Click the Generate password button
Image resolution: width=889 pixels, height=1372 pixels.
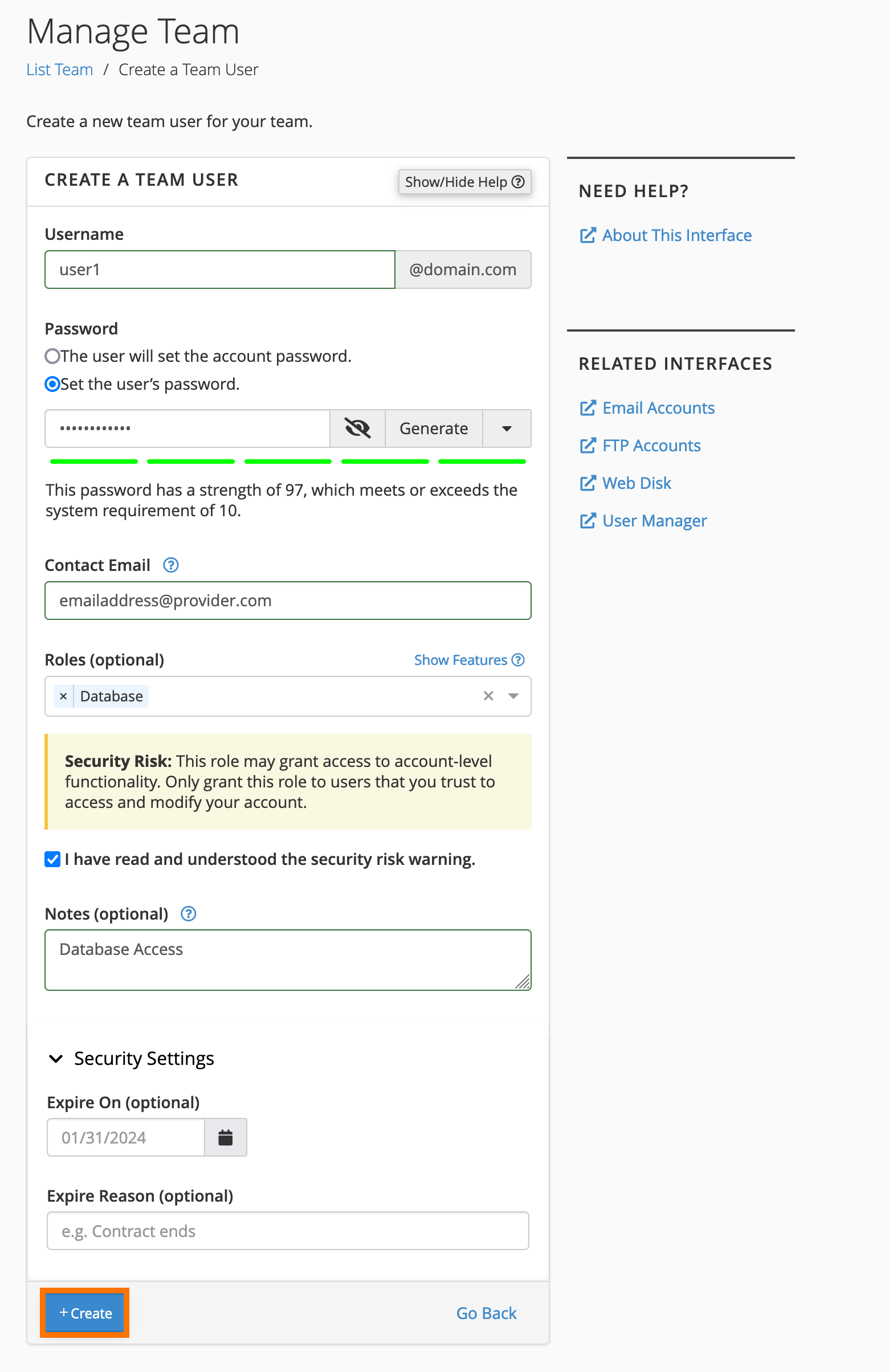pyautogui.click(x=434, y=428)
